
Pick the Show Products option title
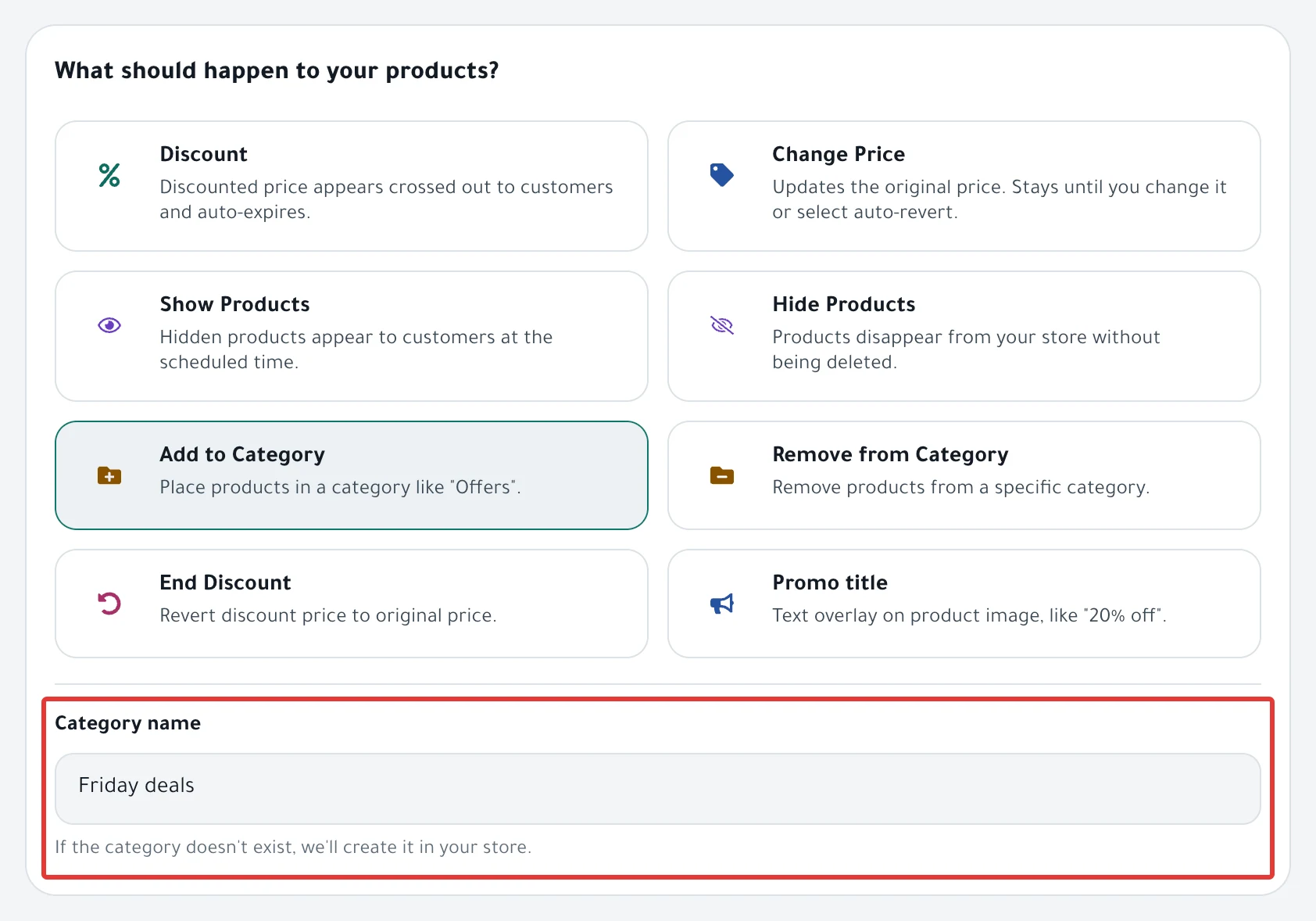click(x=234, y=304)
